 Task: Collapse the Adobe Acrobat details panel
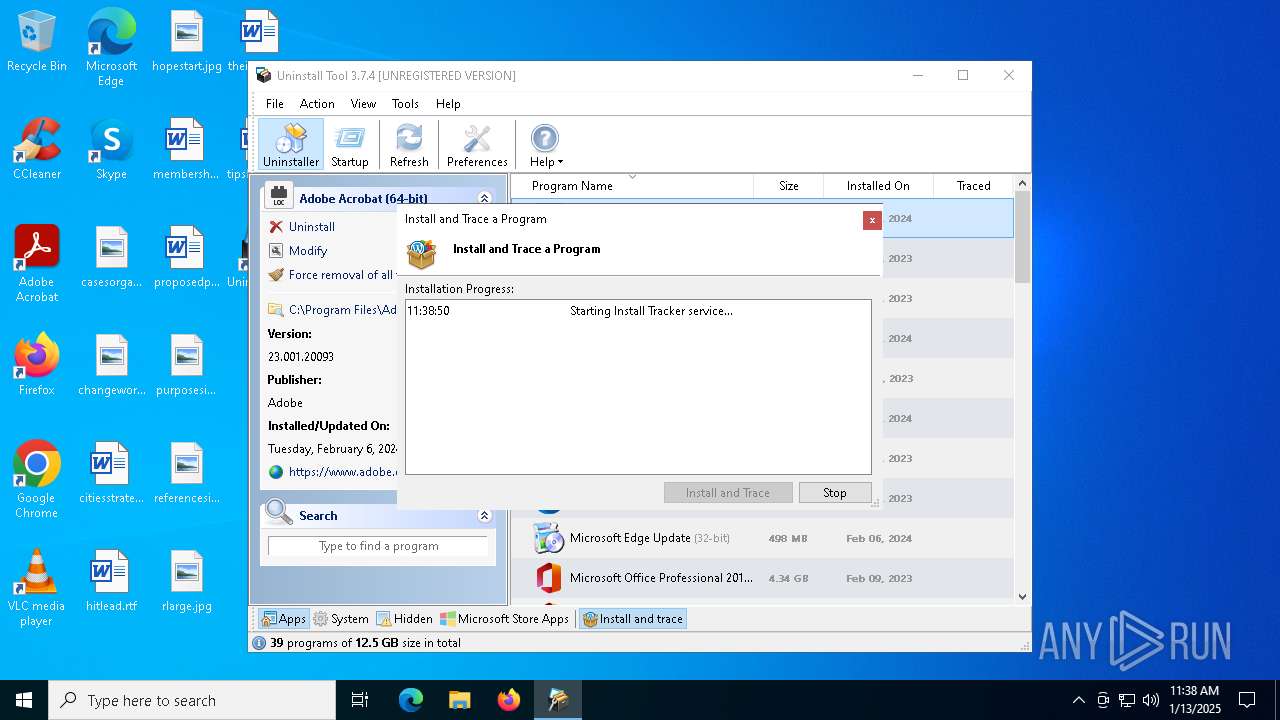point(485,199)
